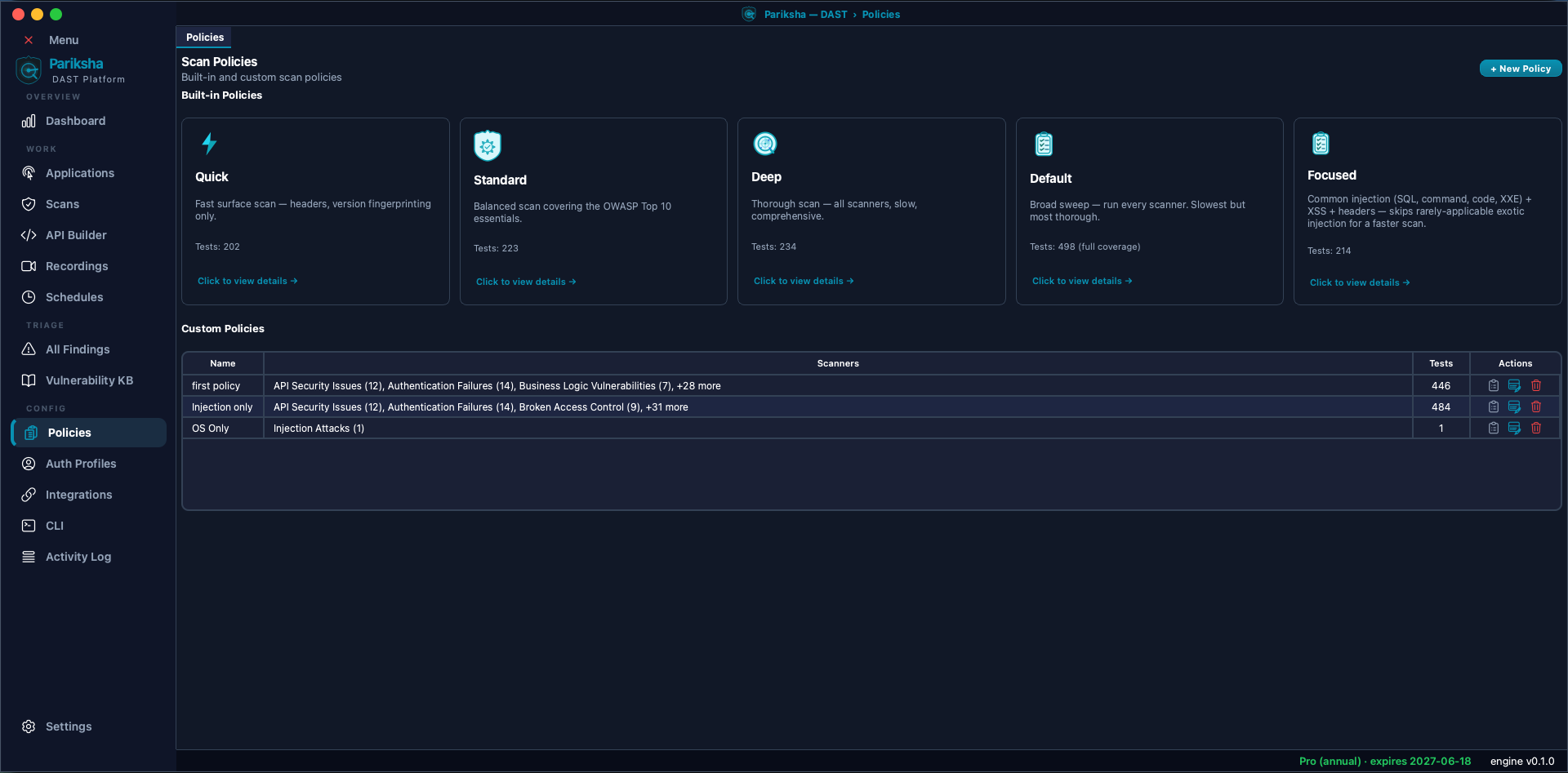Screen dimensions: 1568x773
Task: Open CLI via the terminal icon
Action: click(29, 526)
